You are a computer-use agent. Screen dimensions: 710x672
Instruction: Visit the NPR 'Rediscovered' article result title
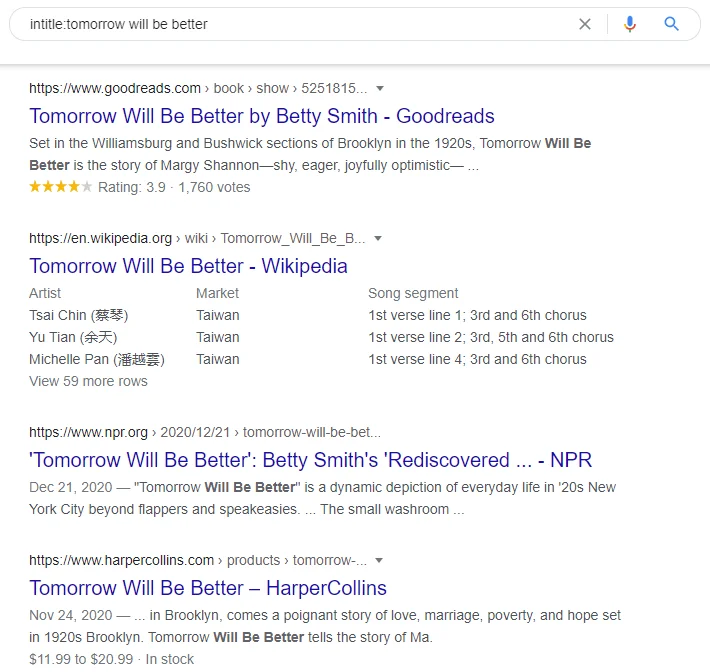(310, 460)
